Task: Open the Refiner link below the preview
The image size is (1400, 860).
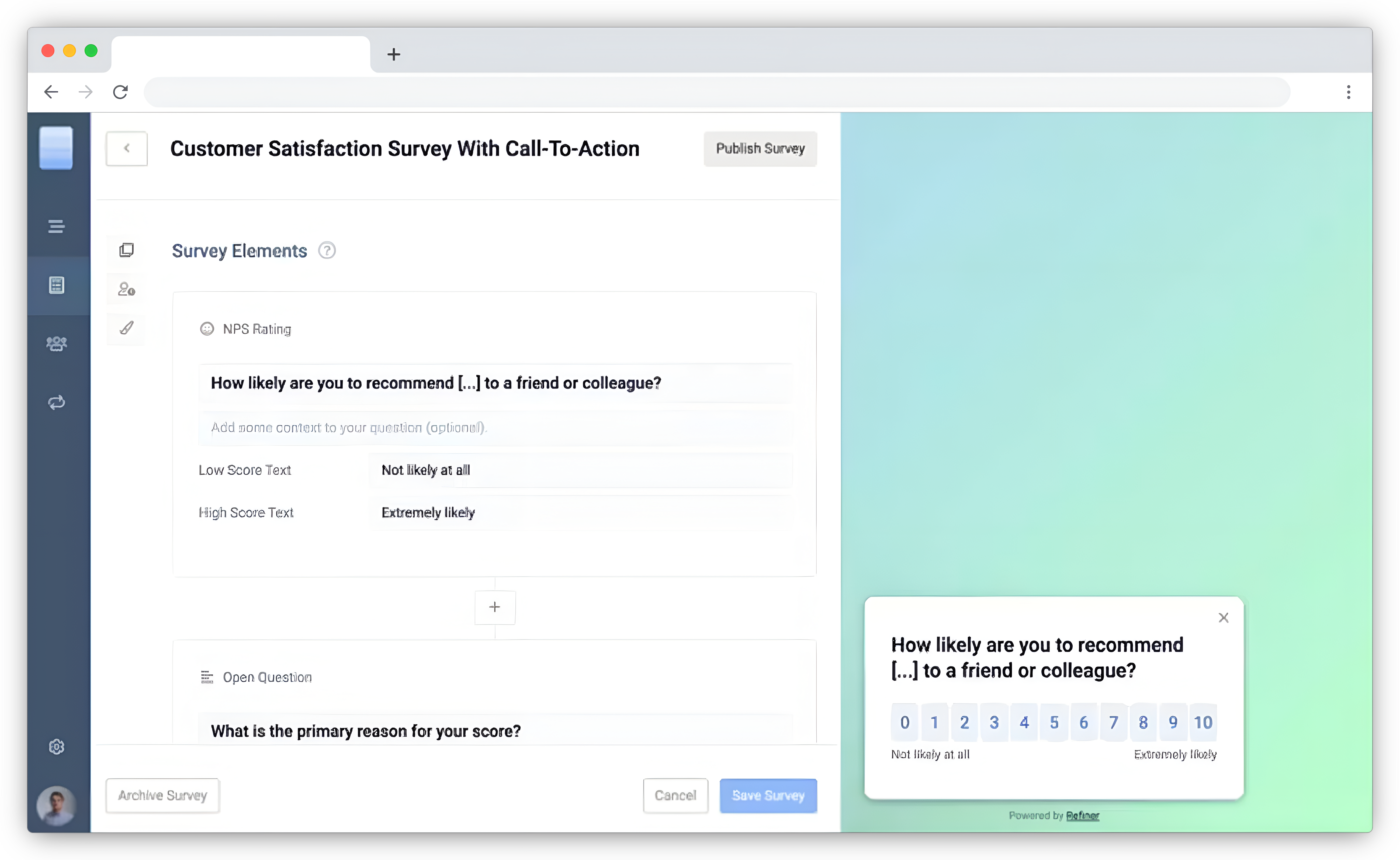Action: (1083, 815)
